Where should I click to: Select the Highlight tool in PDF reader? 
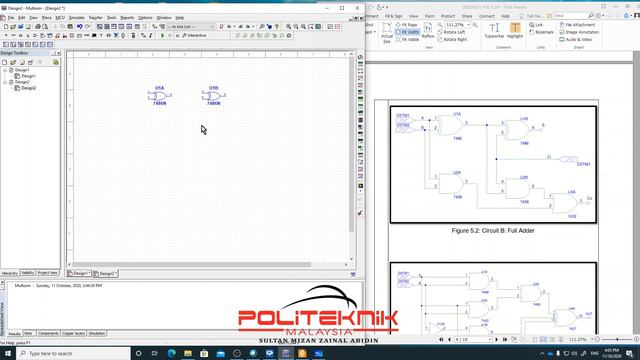point(515,31)
